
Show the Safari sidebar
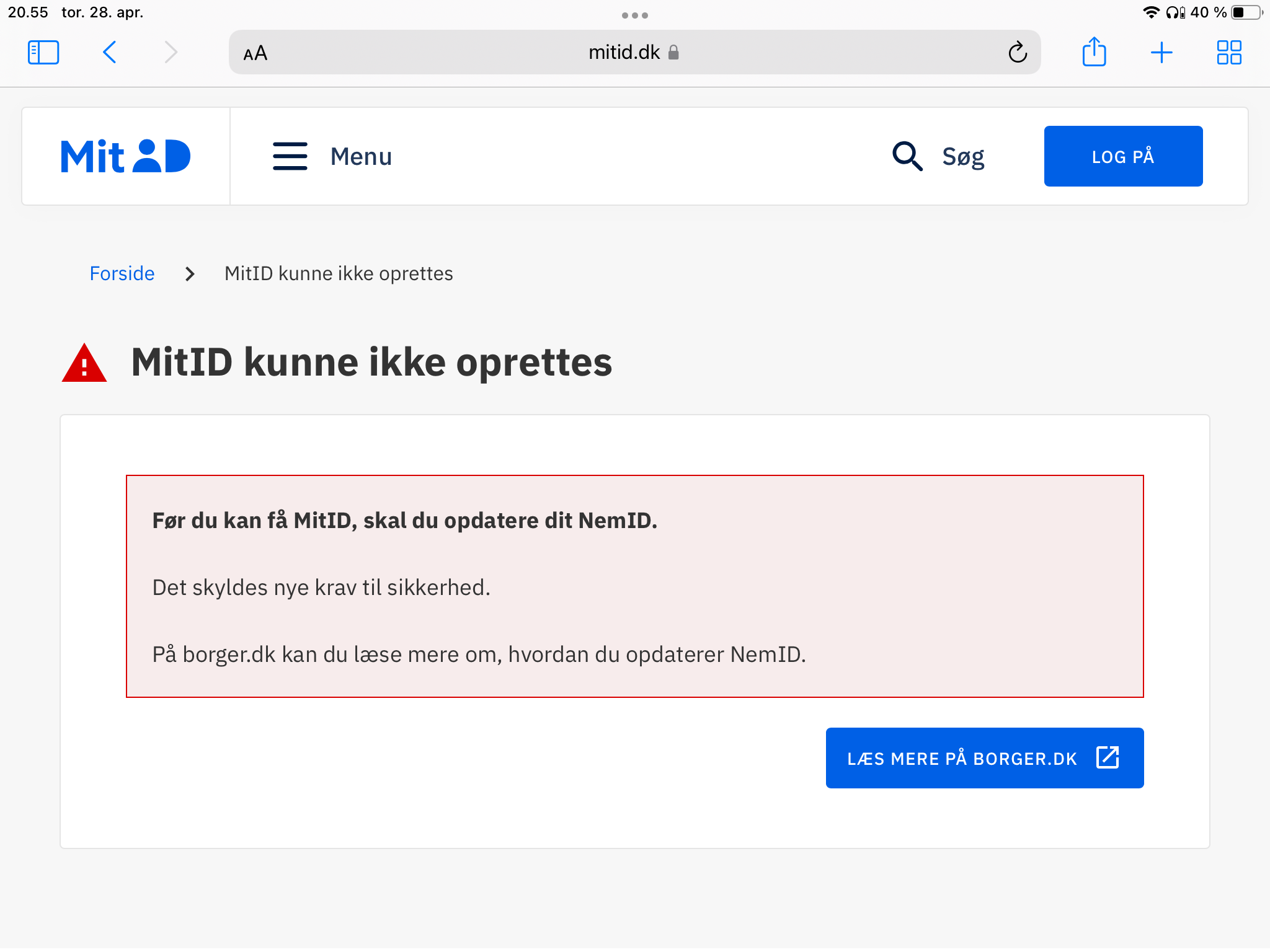click(43, 52)
